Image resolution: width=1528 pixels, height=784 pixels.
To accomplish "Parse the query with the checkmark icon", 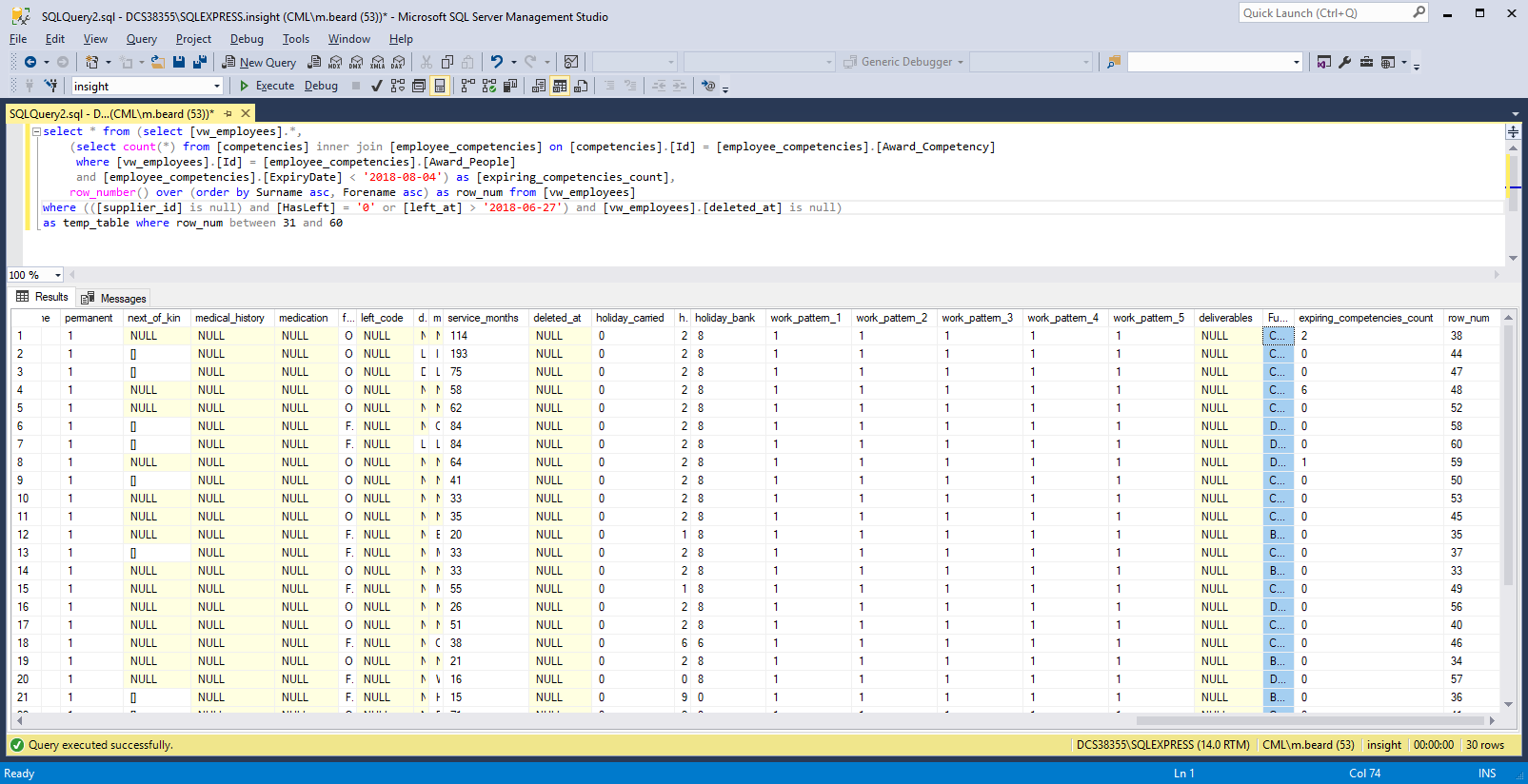I will pyautogui.click(x=377, y=86).
